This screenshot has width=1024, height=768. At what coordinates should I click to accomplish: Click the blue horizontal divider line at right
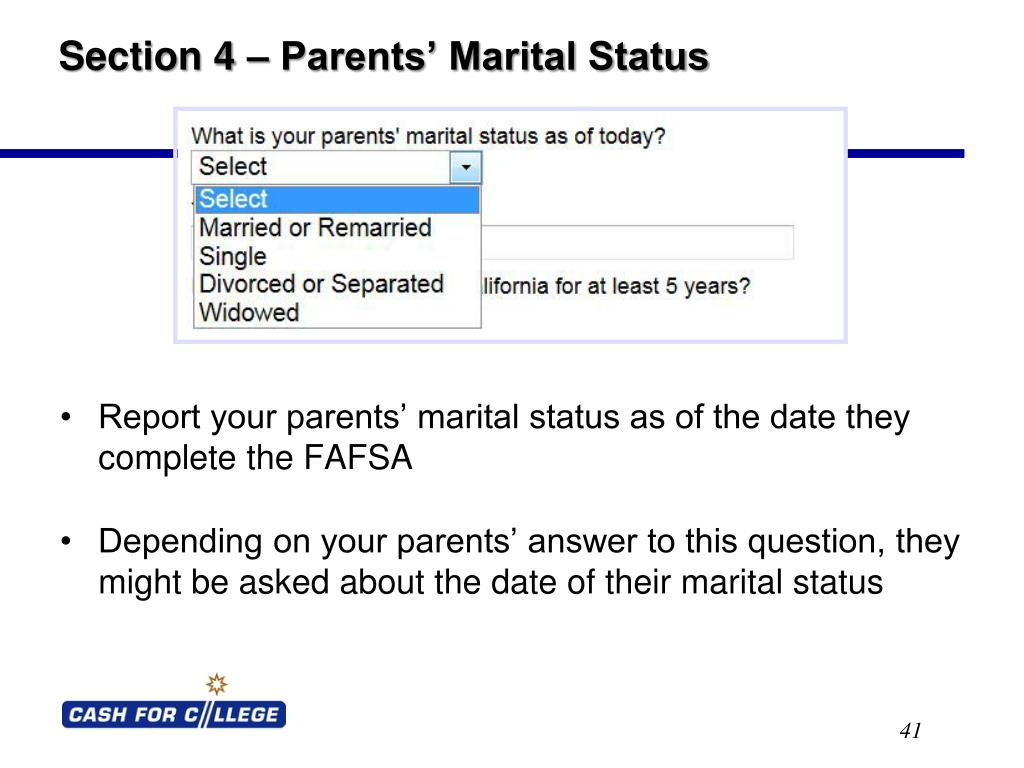click(x=906, y=153)
